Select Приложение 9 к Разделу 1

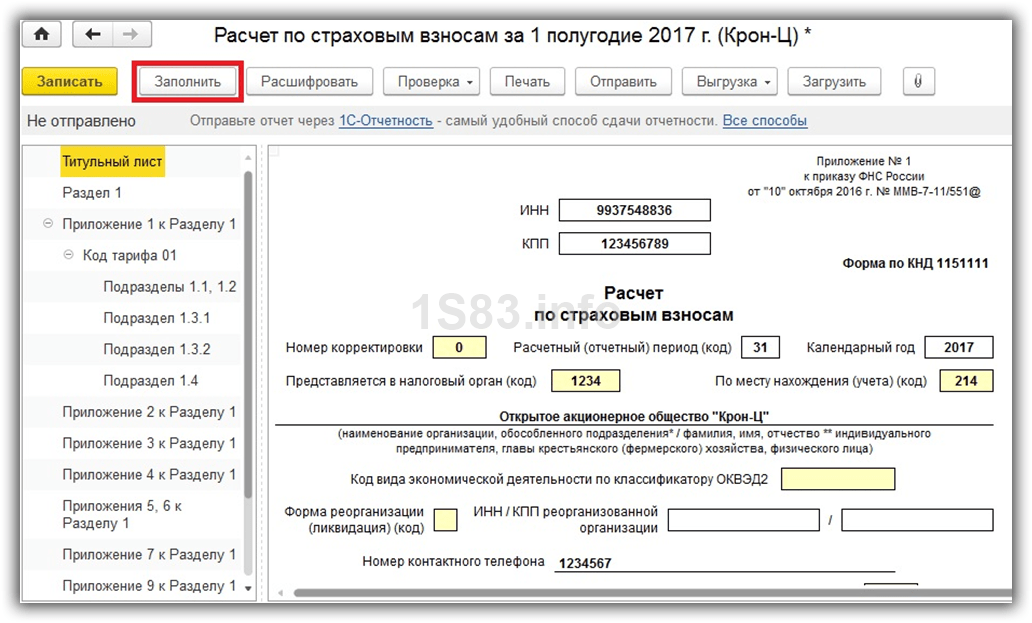pyautogui.click(x=149, y=586)
